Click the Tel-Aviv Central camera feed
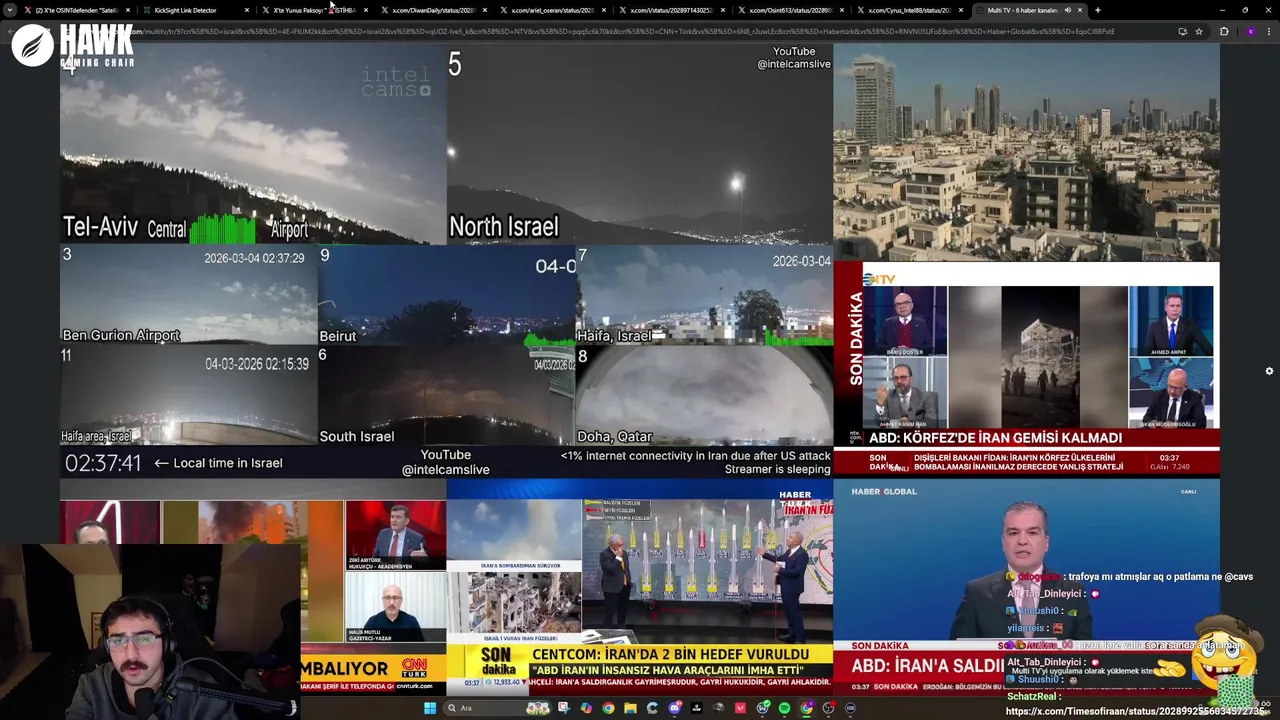This screenshot has height=720, width=1280. pyautogui.click(x=253, y=144)
